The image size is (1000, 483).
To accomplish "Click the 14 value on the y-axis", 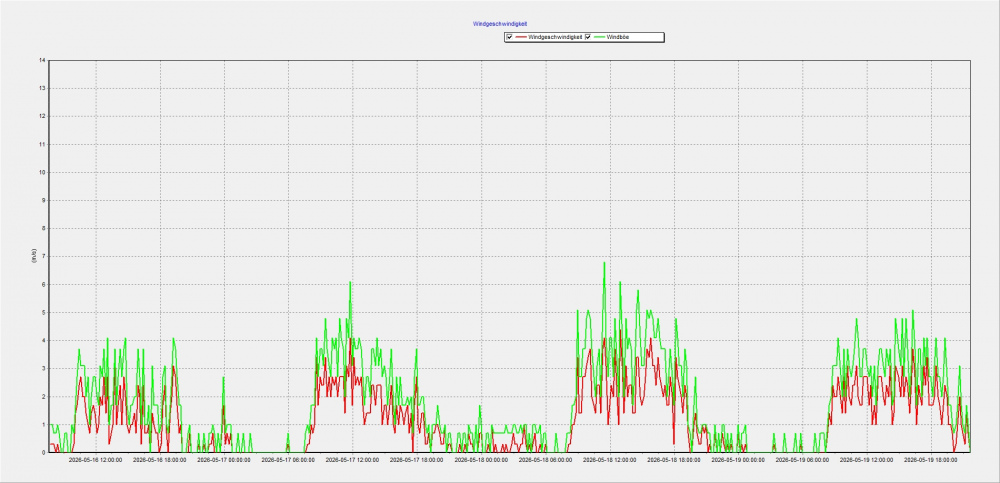I will pos(42,61).
